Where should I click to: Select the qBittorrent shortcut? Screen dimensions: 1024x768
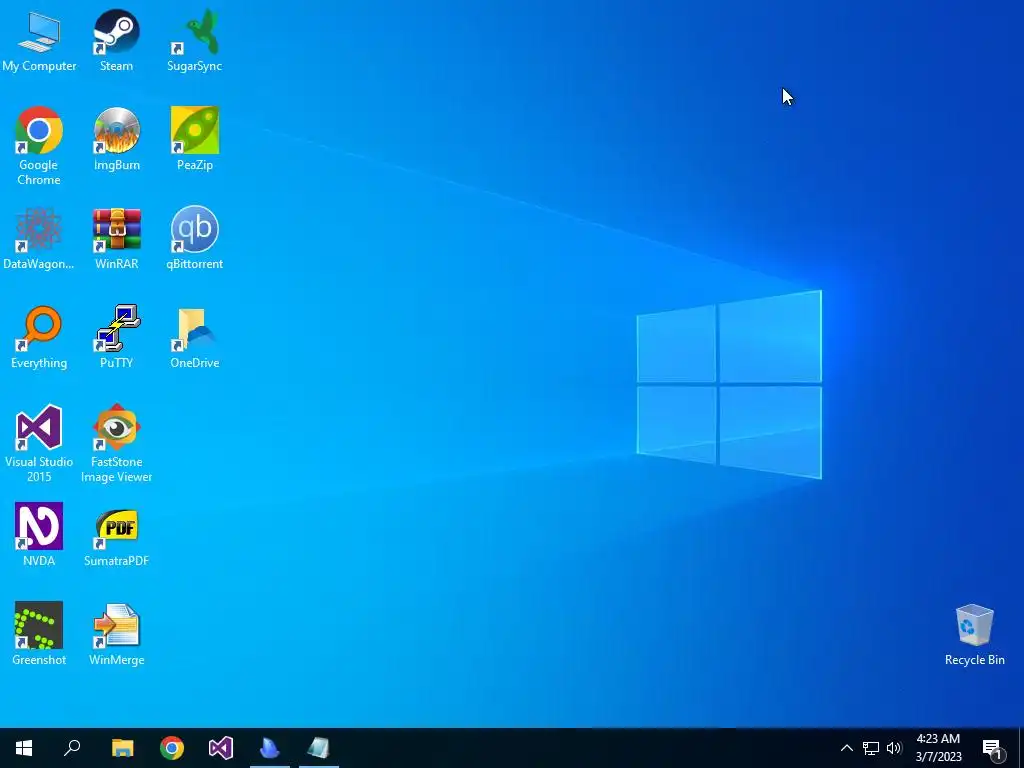[x=195, y=238]
